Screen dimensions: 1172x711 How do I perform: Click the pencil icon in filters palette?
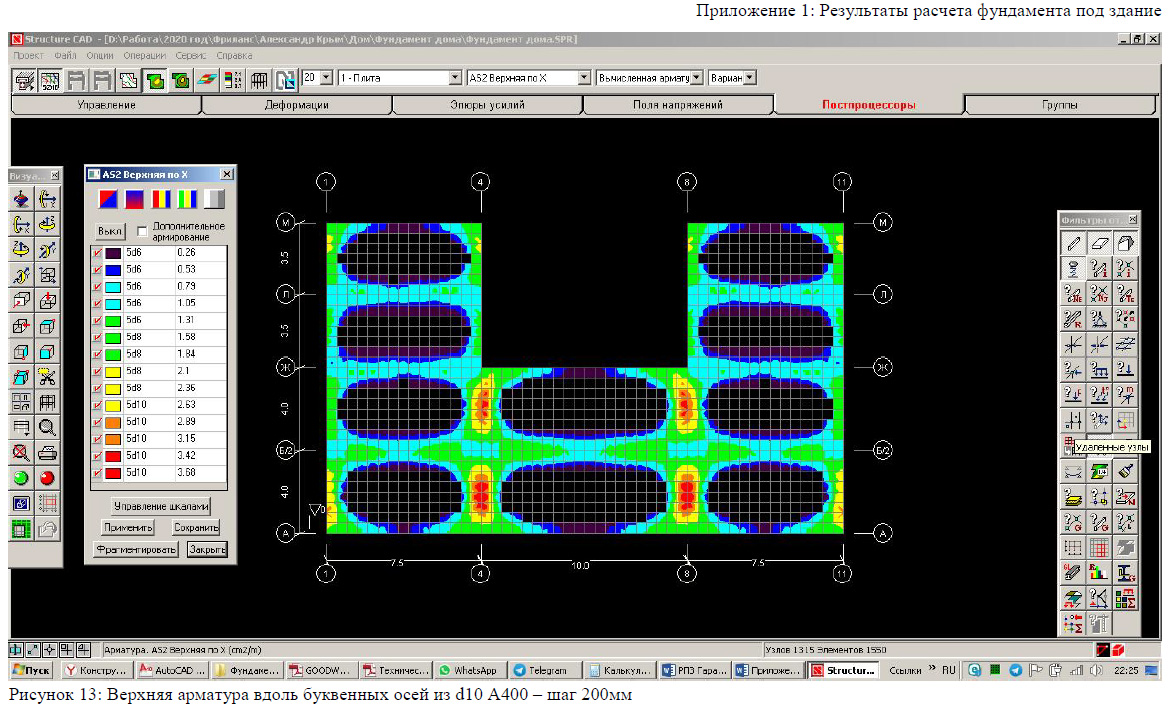point(1073,243)
